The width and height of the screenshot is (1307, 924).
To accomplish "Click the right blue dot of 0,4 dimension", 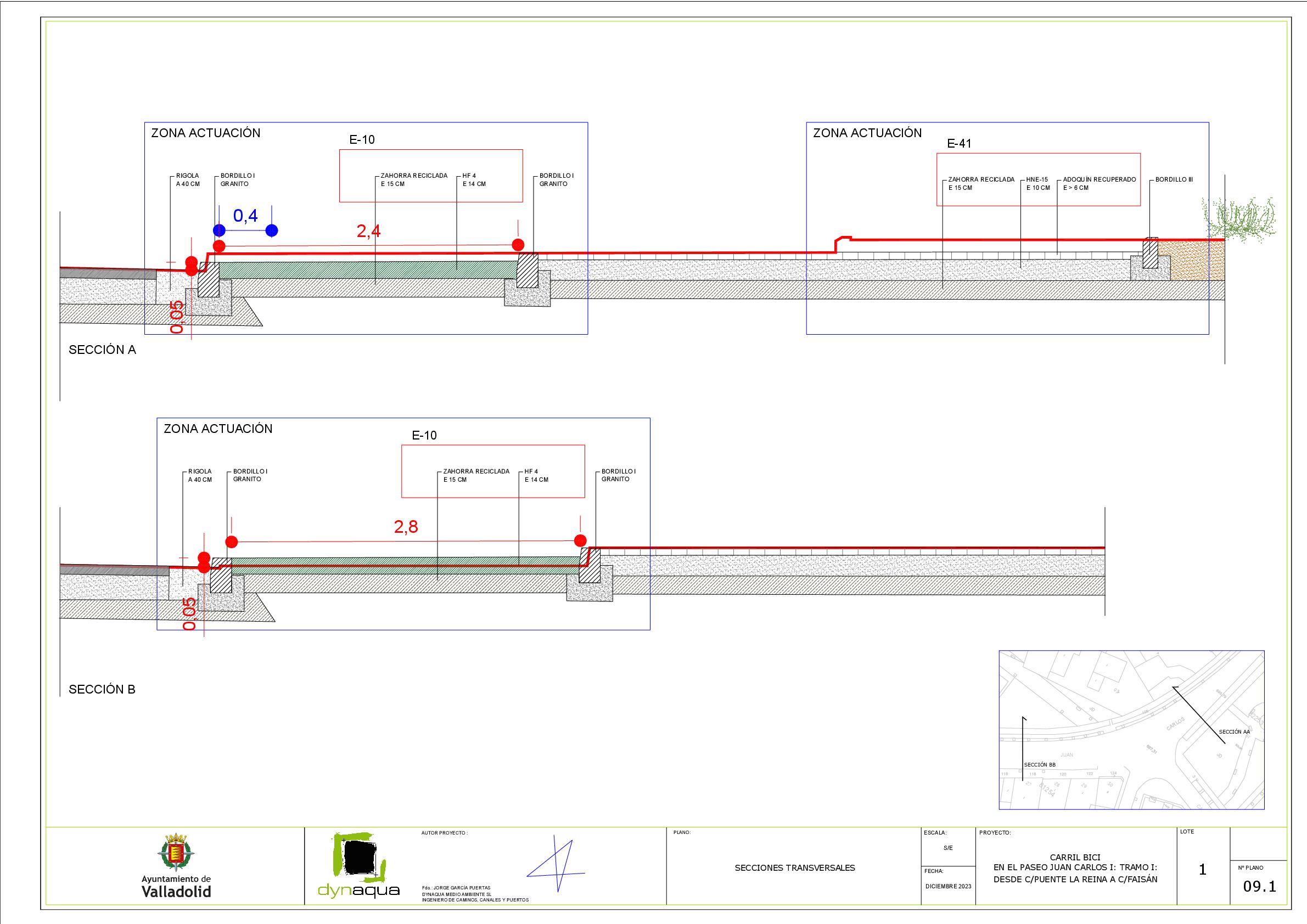I will pos(272,230).
